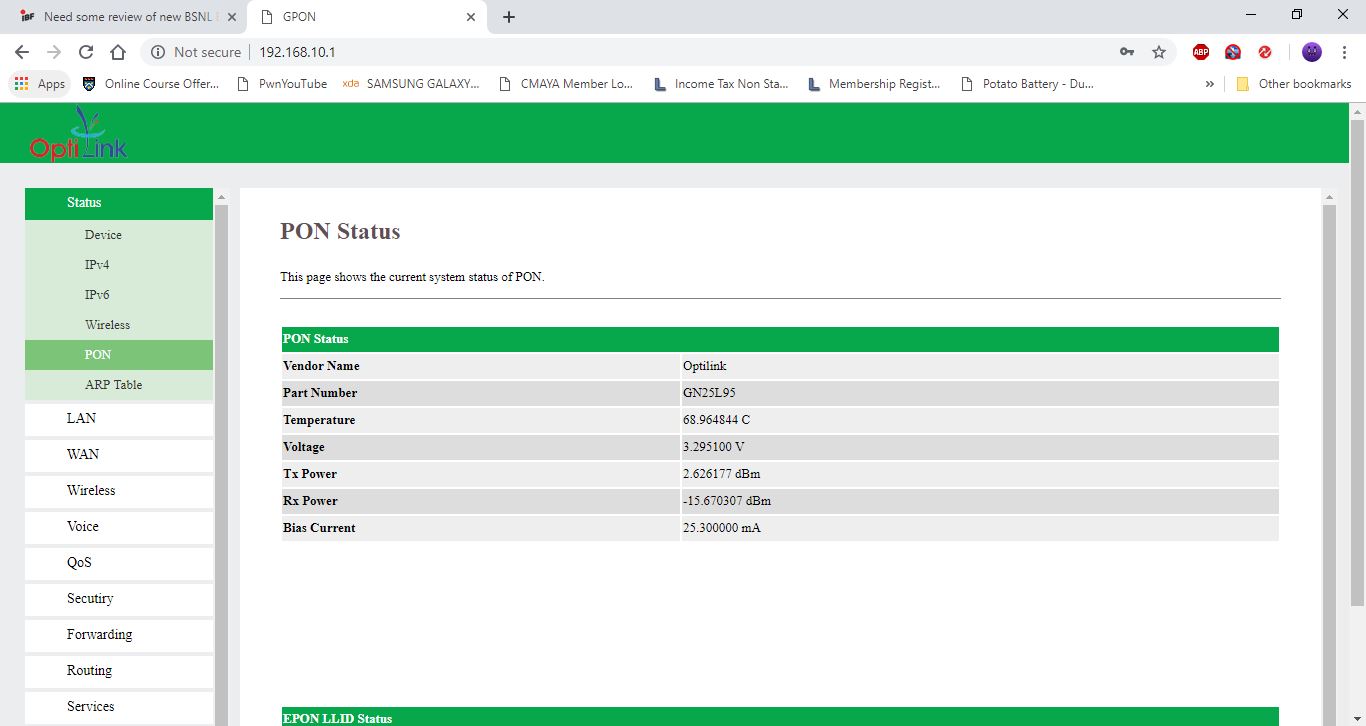The width and height of the screenshot is (1366, 726).
Task: Bookmark this page with the star icon
Action: (x=1159, y=52)
